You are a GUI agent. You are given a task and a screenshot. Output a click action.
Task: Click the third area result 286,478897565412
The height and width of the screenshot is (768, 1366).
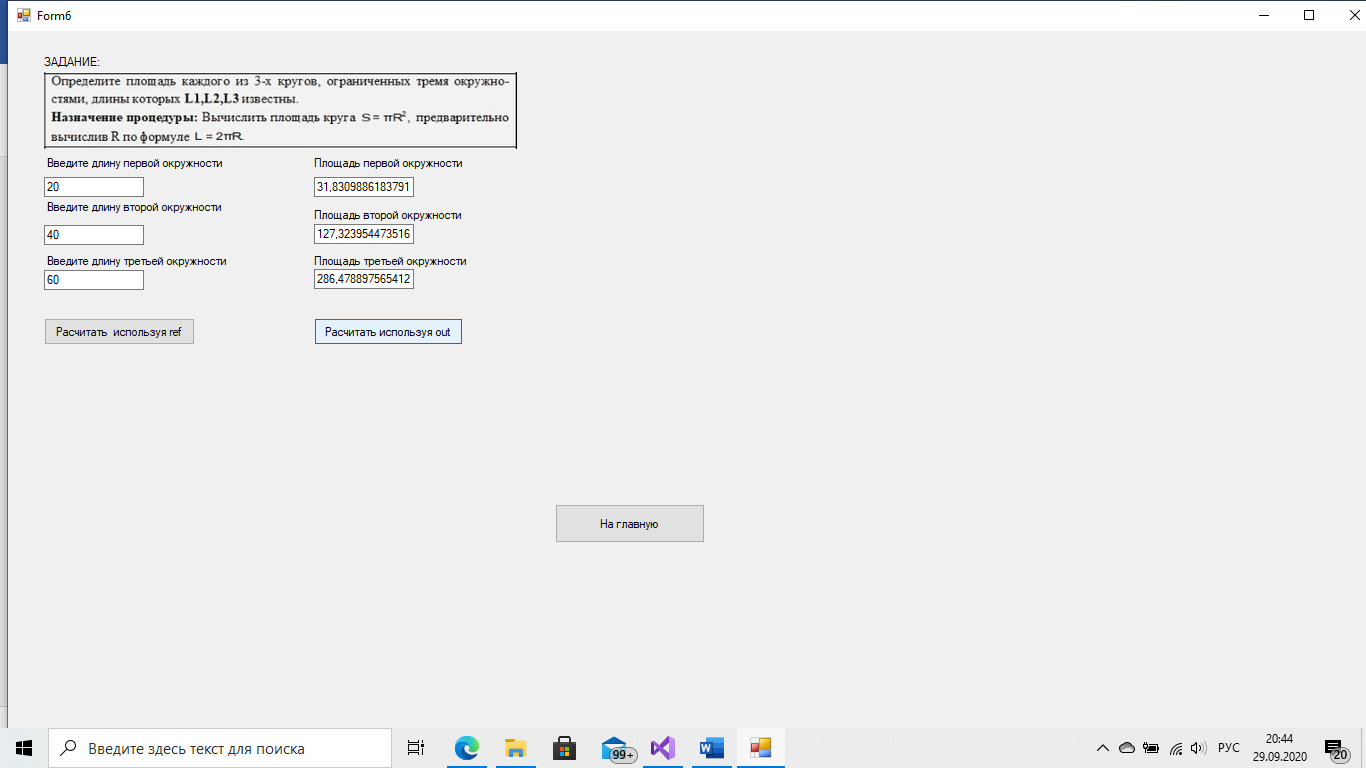[364, 280]
